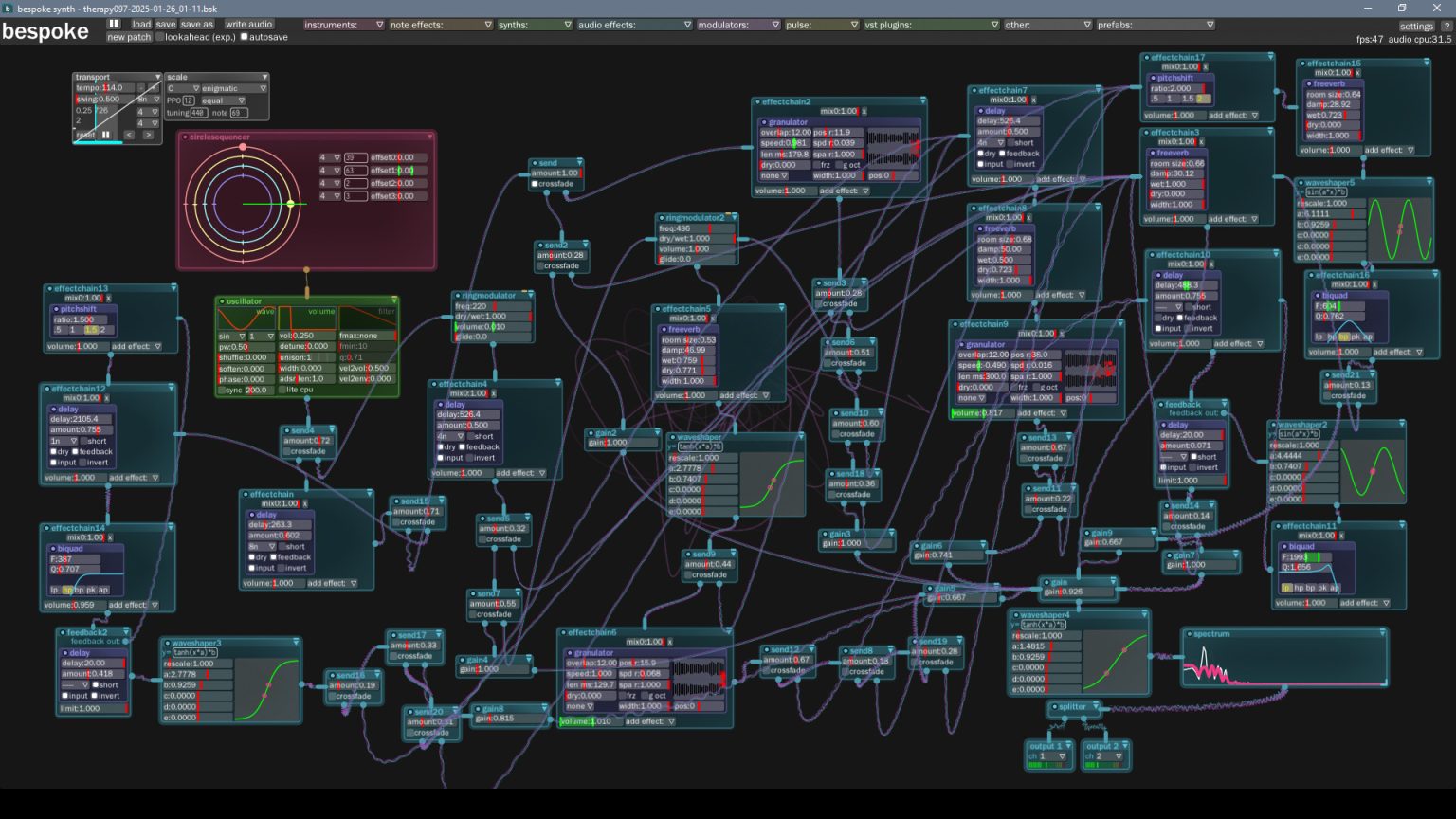Image resolution: width=1456 pixels, height=819 pixels.
Task: Toggle the granulator effect enable dot in effectchain2
Action: (763, 122)
